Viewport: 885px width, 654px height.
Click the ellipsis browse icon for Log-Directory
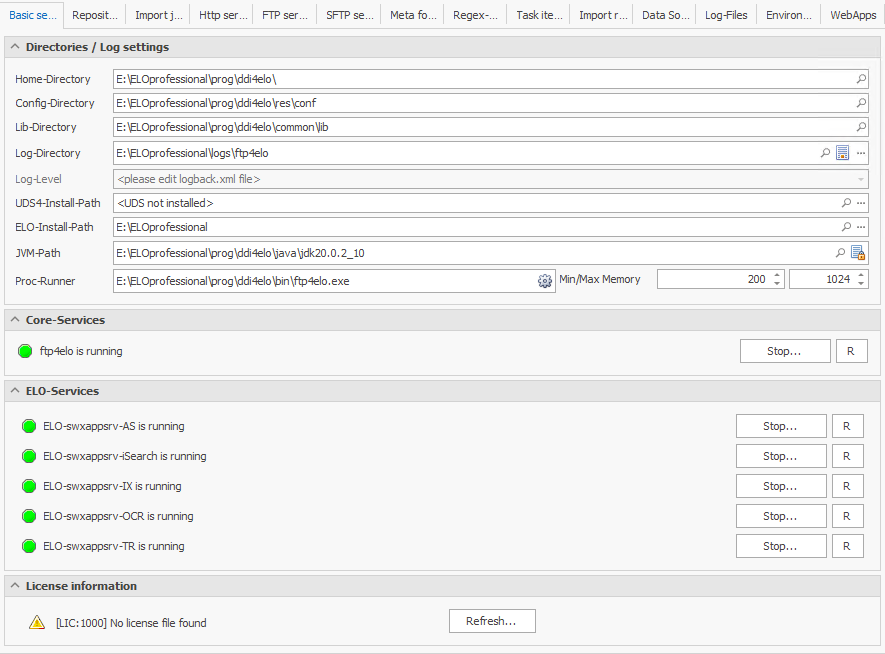pos(860,153)
